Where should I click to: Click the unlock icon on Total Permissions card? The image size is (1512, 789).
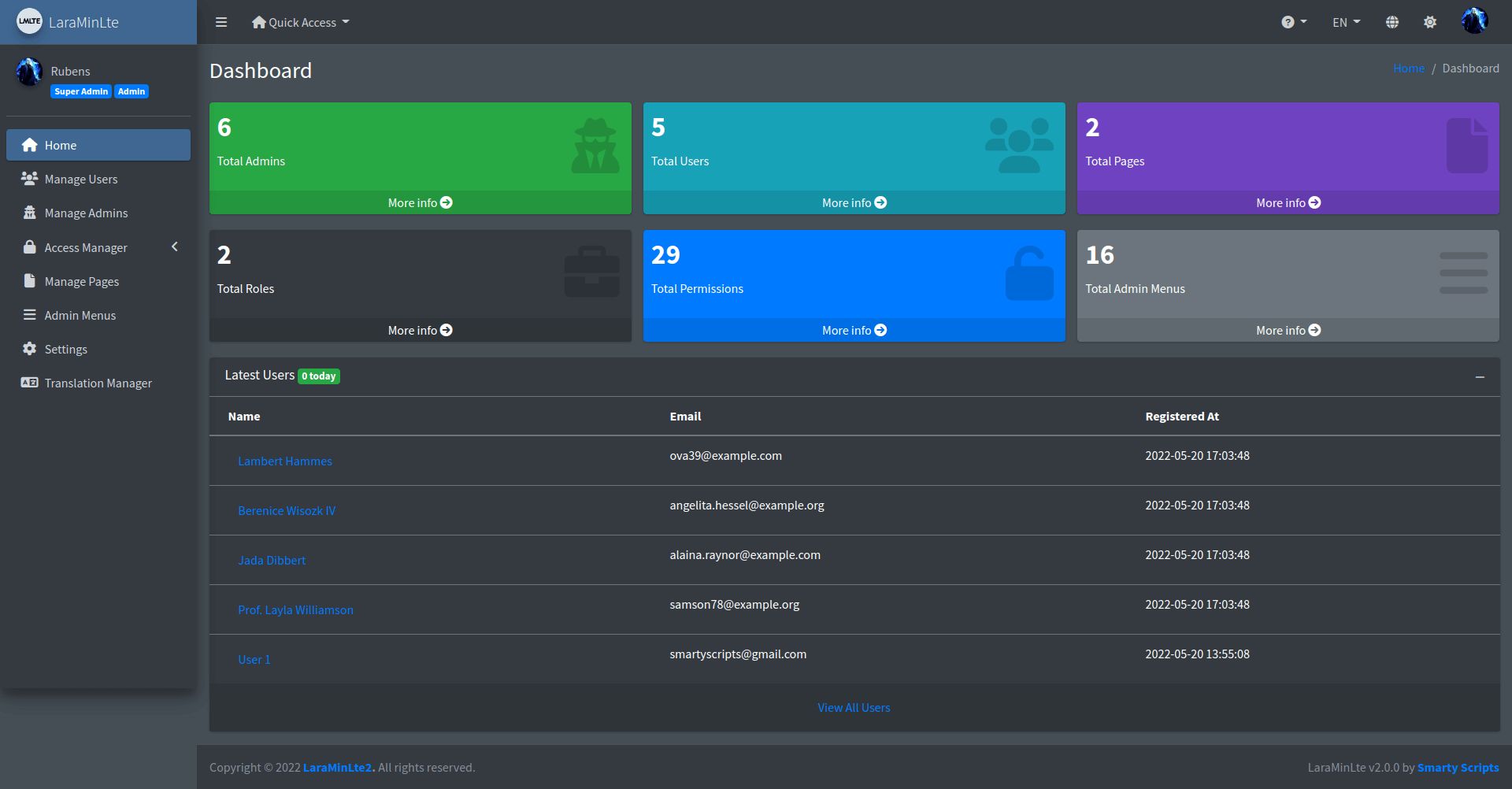coord(1029,273)
